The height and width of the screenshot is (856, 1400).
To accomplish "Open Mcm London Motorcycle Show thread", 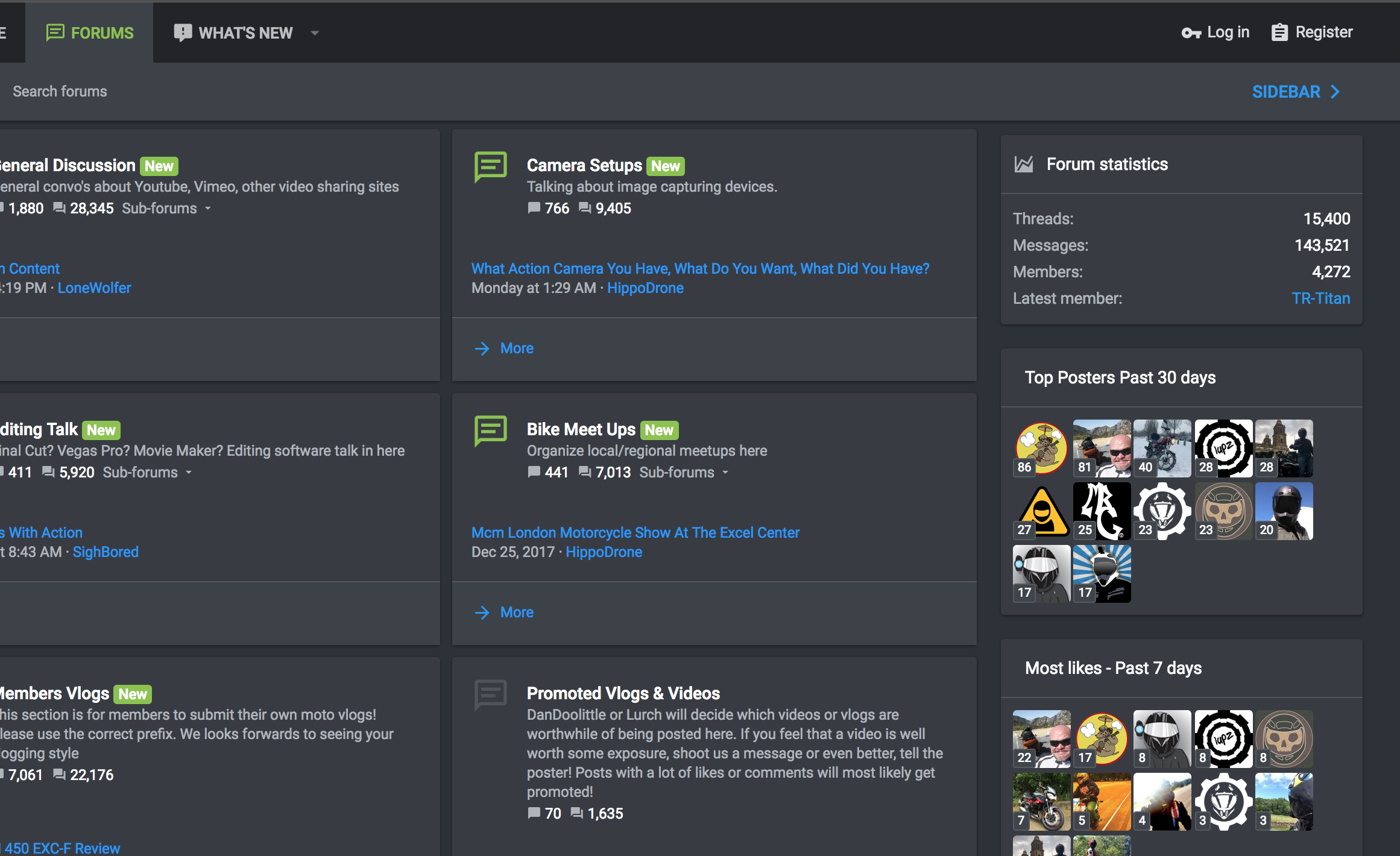I will tap(635, 533).
